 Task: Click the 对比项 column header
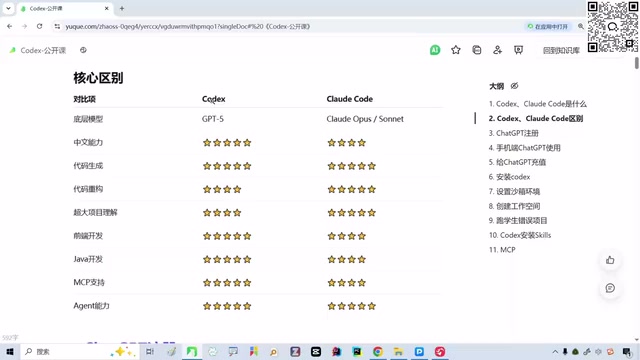84,99
